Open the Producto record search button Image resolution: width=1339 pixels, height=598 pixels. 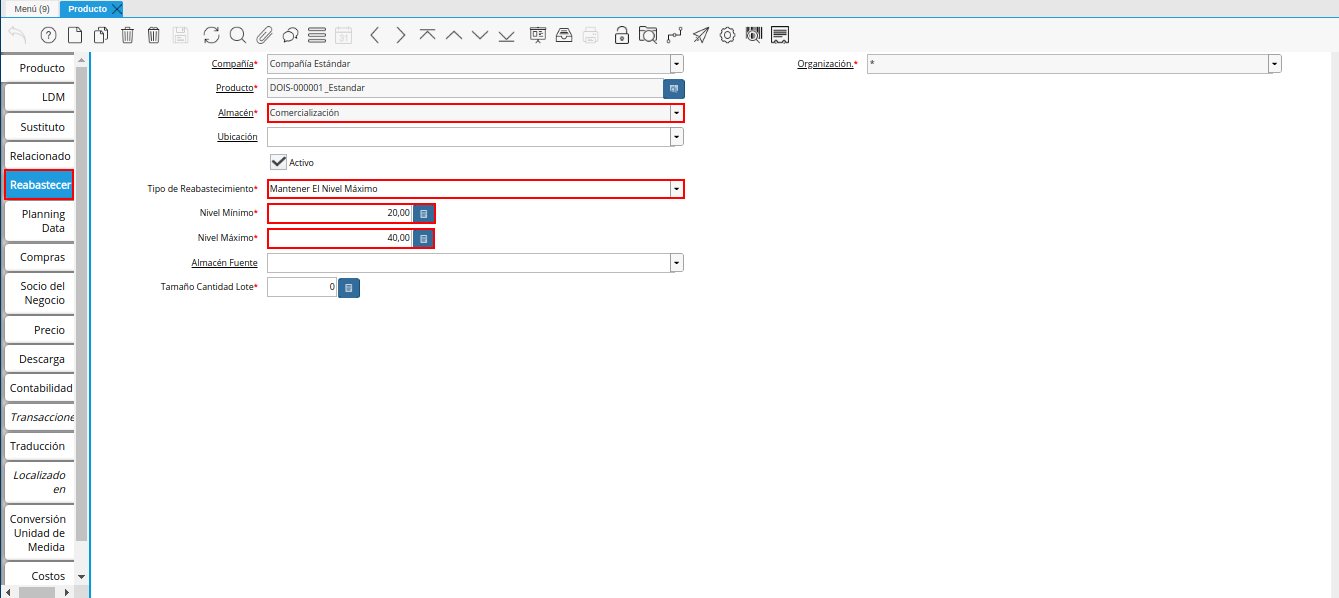(674, 88)
